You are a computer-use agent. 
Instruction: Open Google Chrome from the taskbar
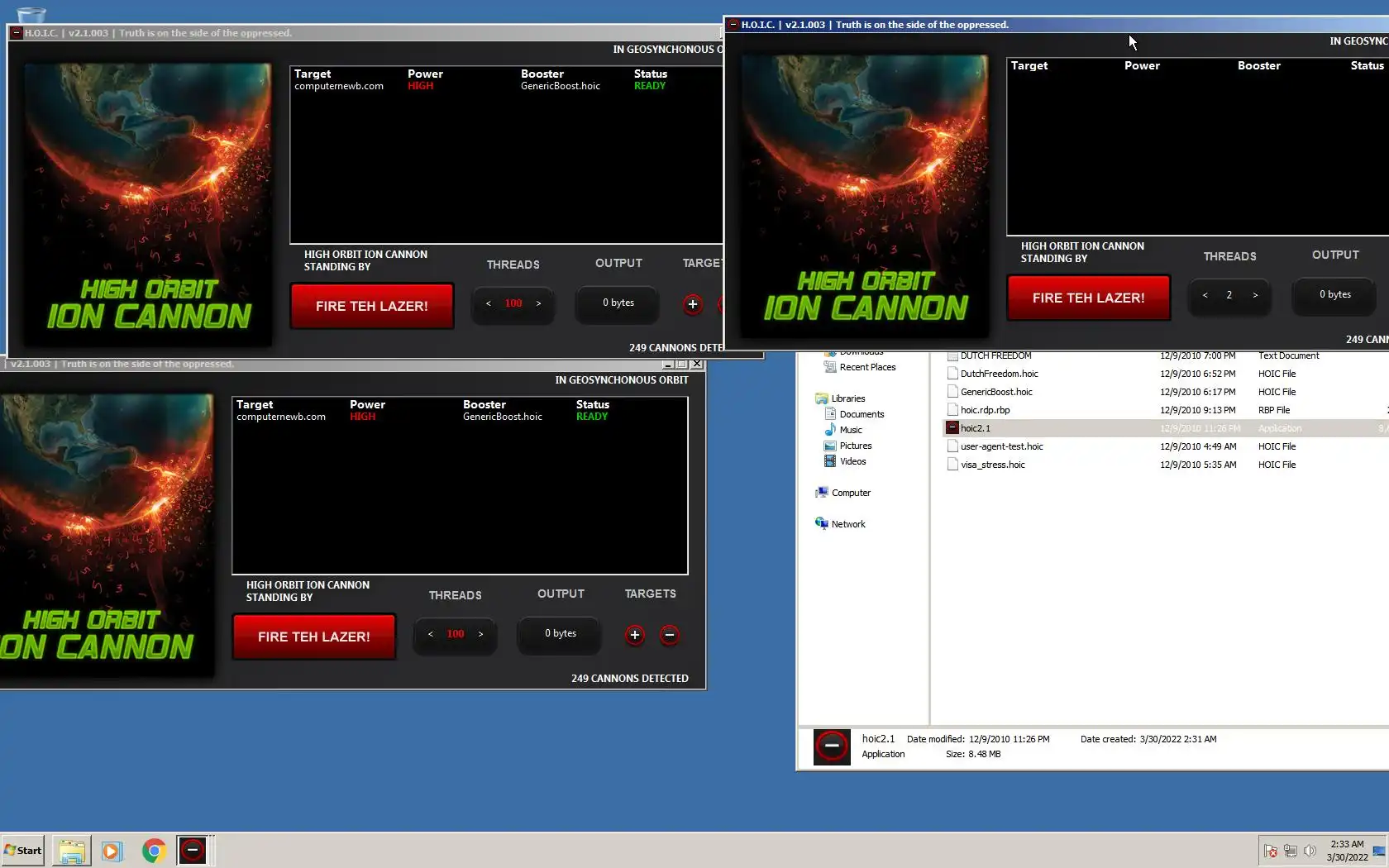pos(154,850)
